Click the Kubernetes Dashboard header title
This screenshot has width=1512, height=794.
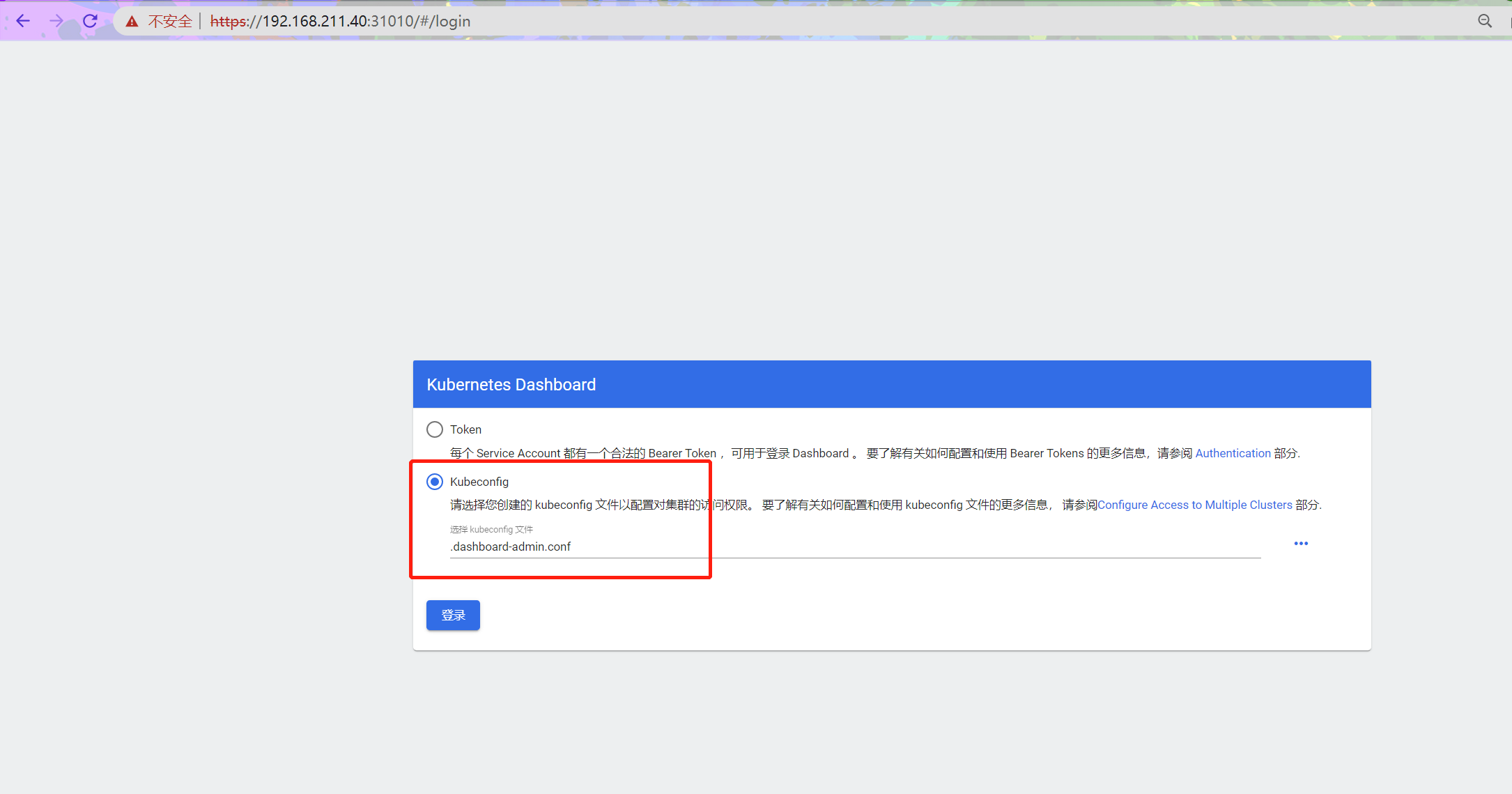pyautogui.click(x=511, y=385)
